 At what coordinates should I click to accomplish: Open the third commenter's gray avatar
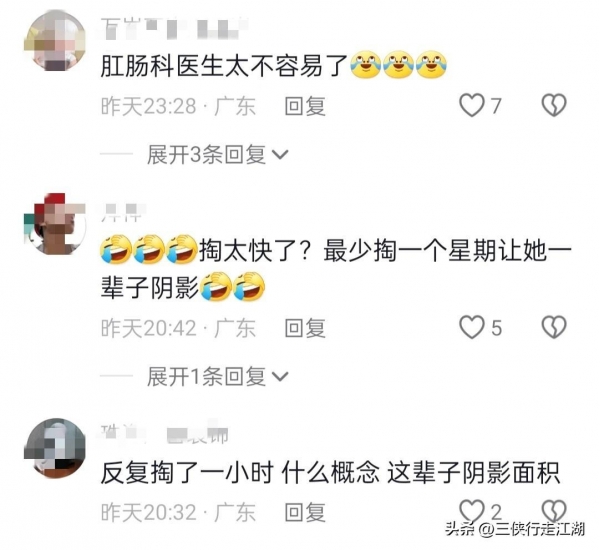tap(55, 448)
